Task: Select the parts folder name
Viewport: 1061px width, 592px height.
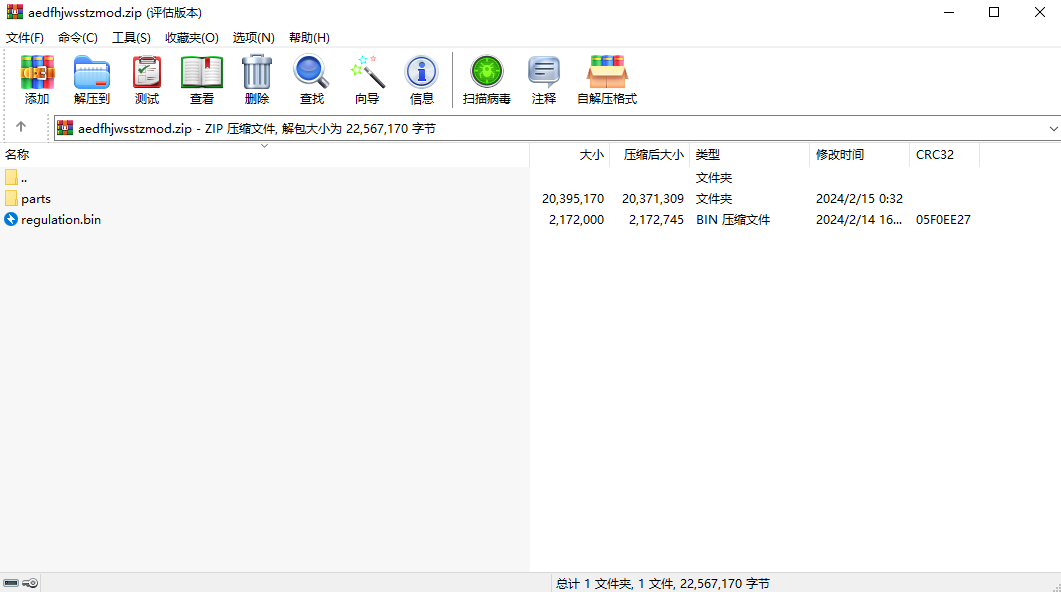Action: click(36, 199)
